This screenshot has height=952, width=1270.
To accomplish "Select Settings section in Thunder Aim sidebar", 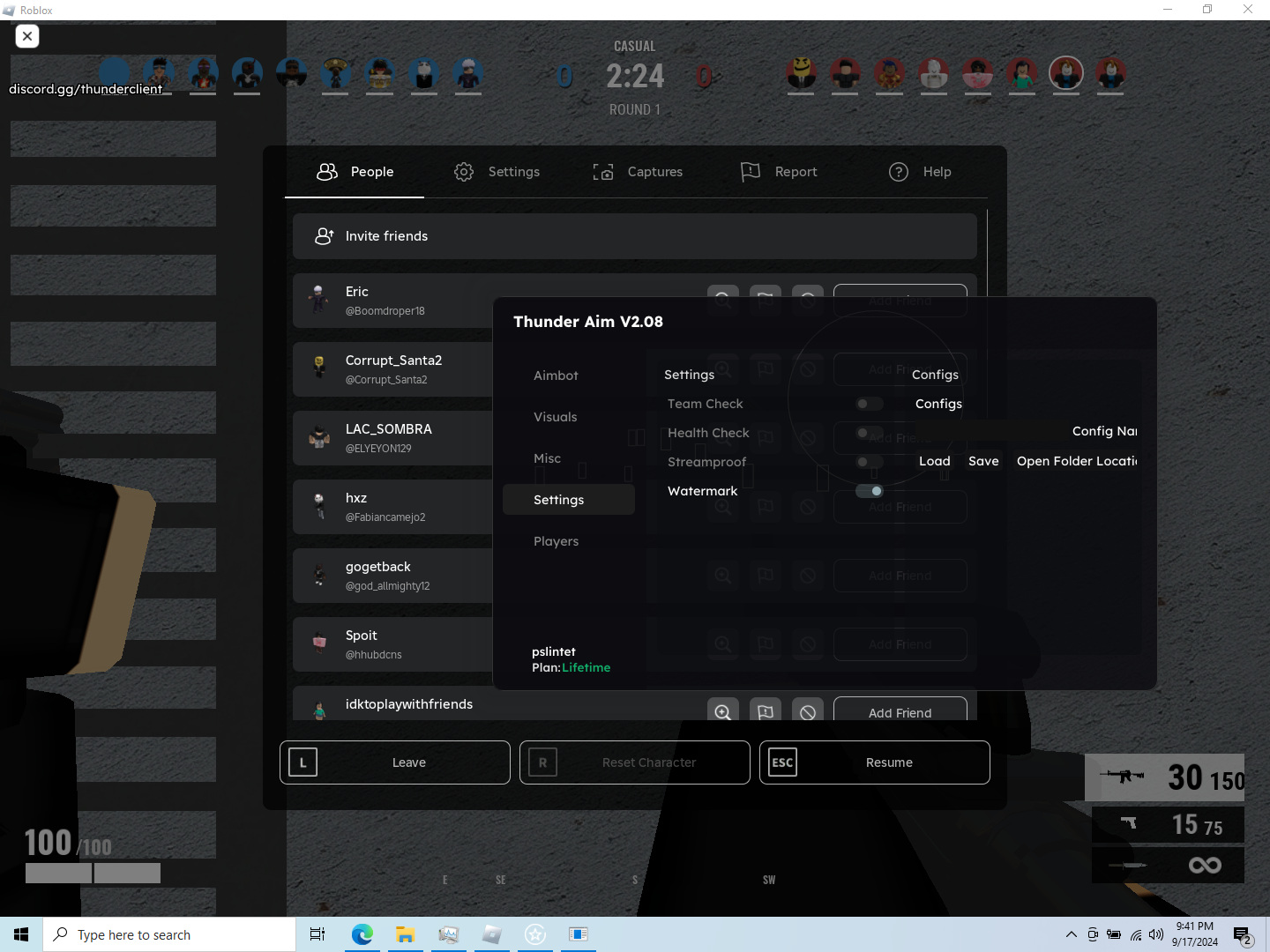I will click(569, 500).
